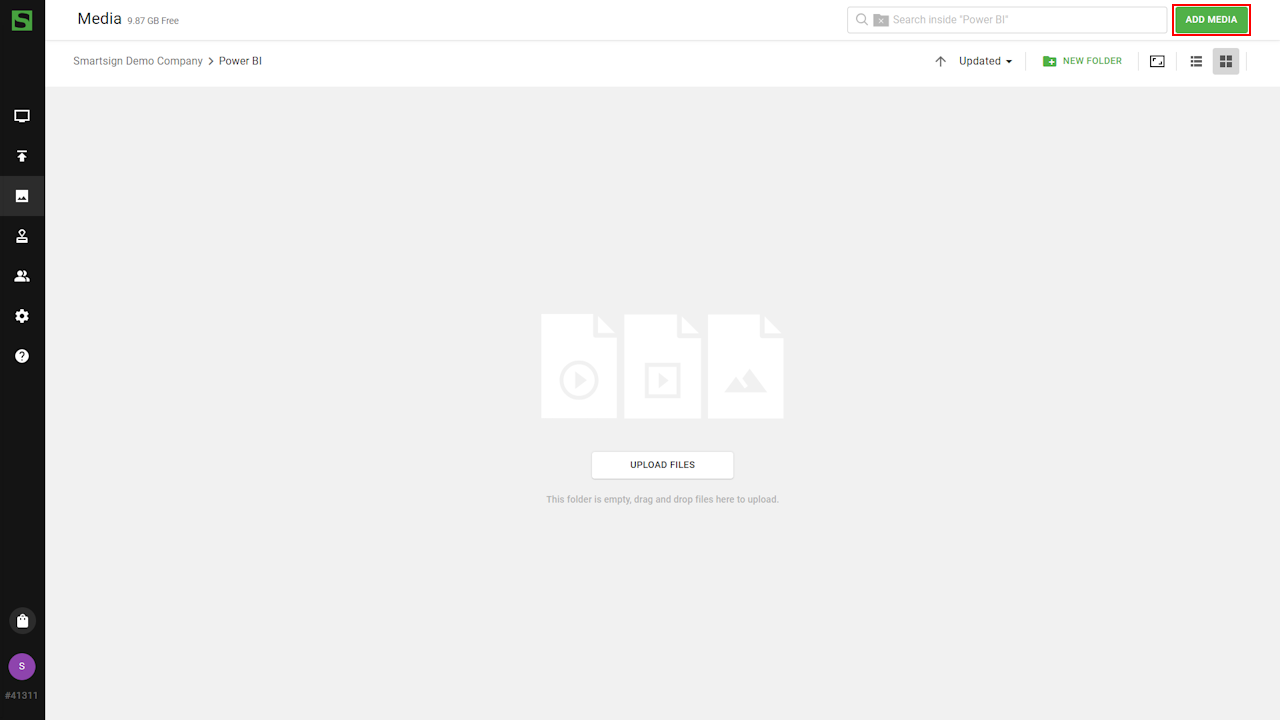
Task: Click the Smartsign logo in sidebar
Action: coord(22,20)
